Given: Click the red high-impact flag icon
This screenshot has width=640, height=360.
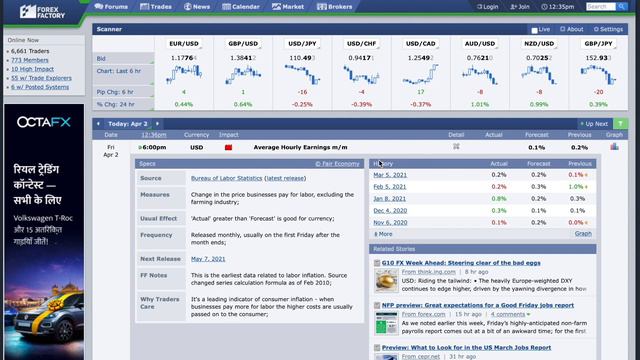Looking at the screenshot, I should pyautogui.click(x=228, y=147).
